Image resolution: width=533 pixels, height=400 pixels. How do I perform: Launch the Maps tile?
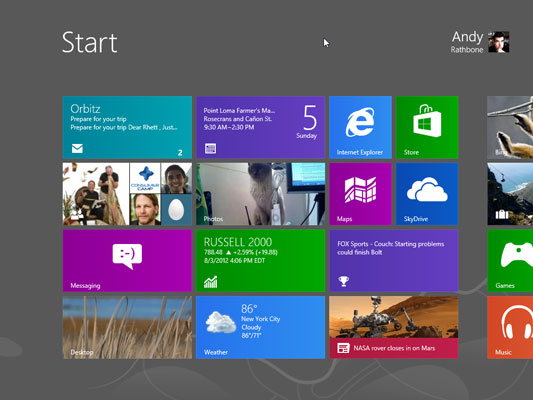(360, 194)
